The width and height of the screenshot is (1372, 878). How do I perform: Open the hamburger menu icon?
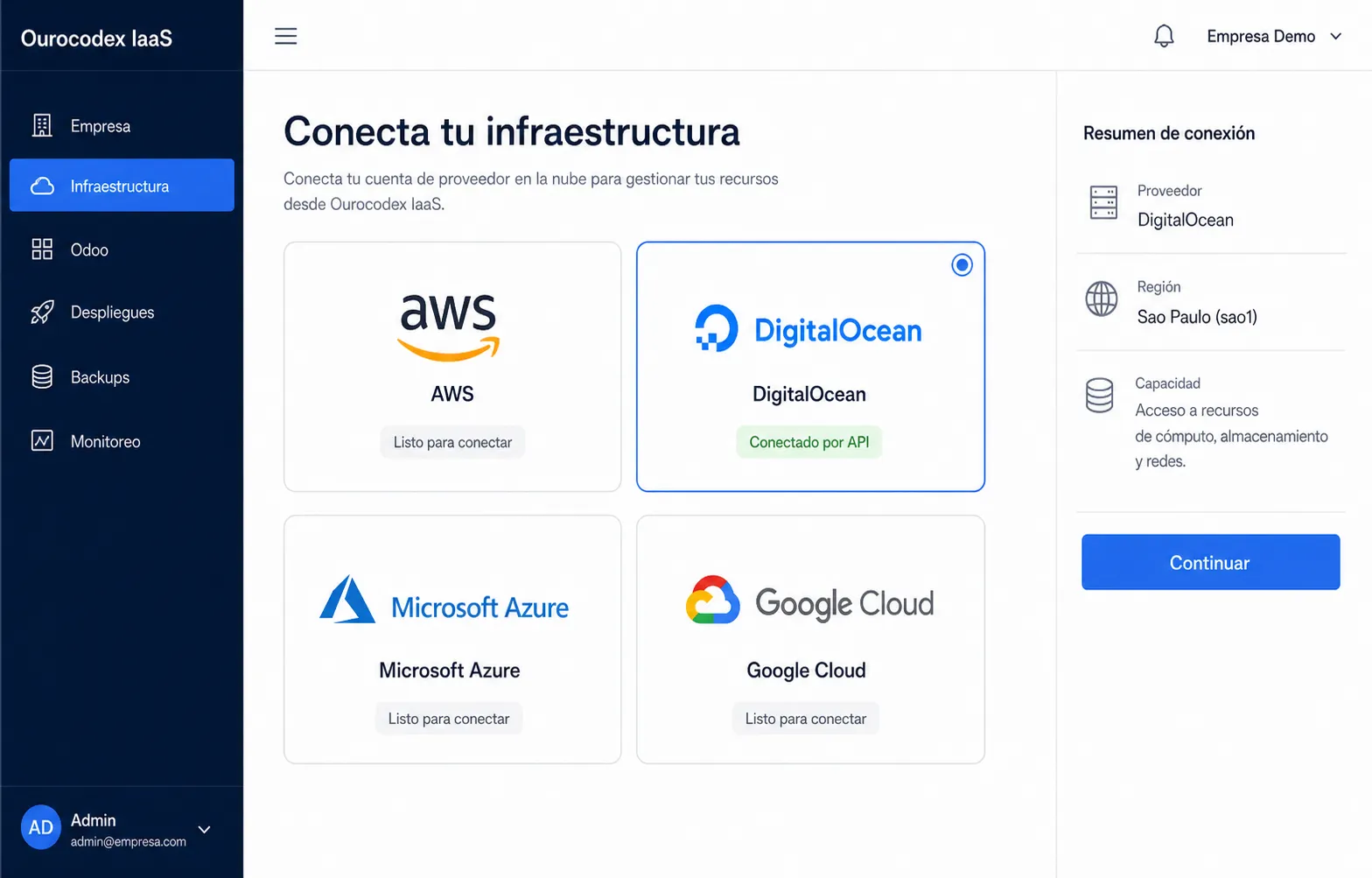(285, 36)
